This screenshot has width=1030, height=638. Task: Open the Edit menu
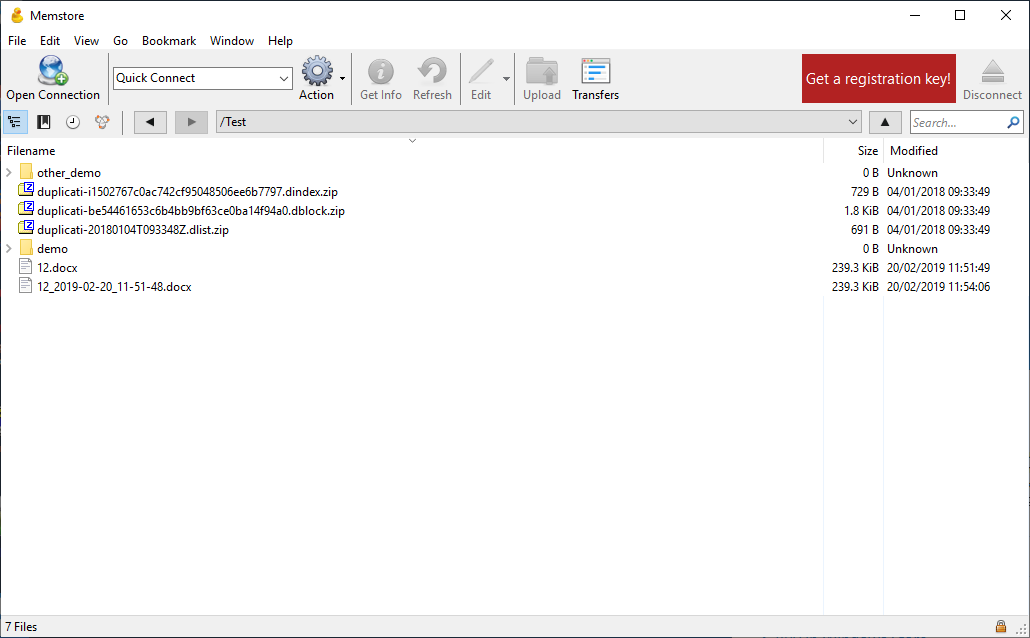tap(50, 41)
